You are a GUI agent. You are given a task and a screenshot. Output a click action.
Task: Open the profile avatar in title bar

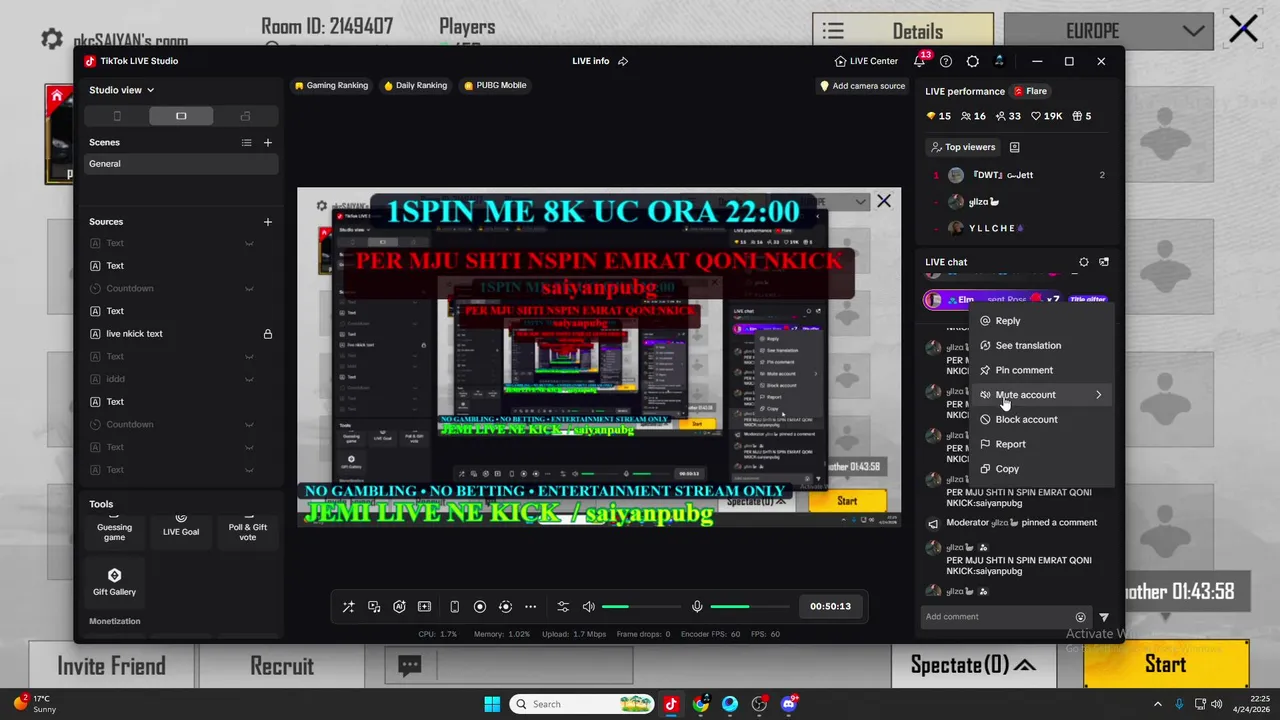pos(999,61)
